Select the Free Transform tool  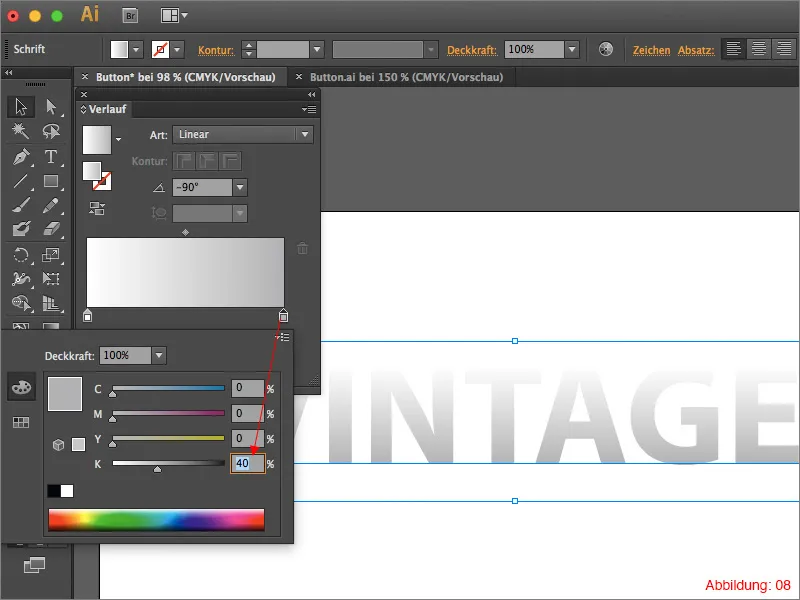click(x=51, y=279)
